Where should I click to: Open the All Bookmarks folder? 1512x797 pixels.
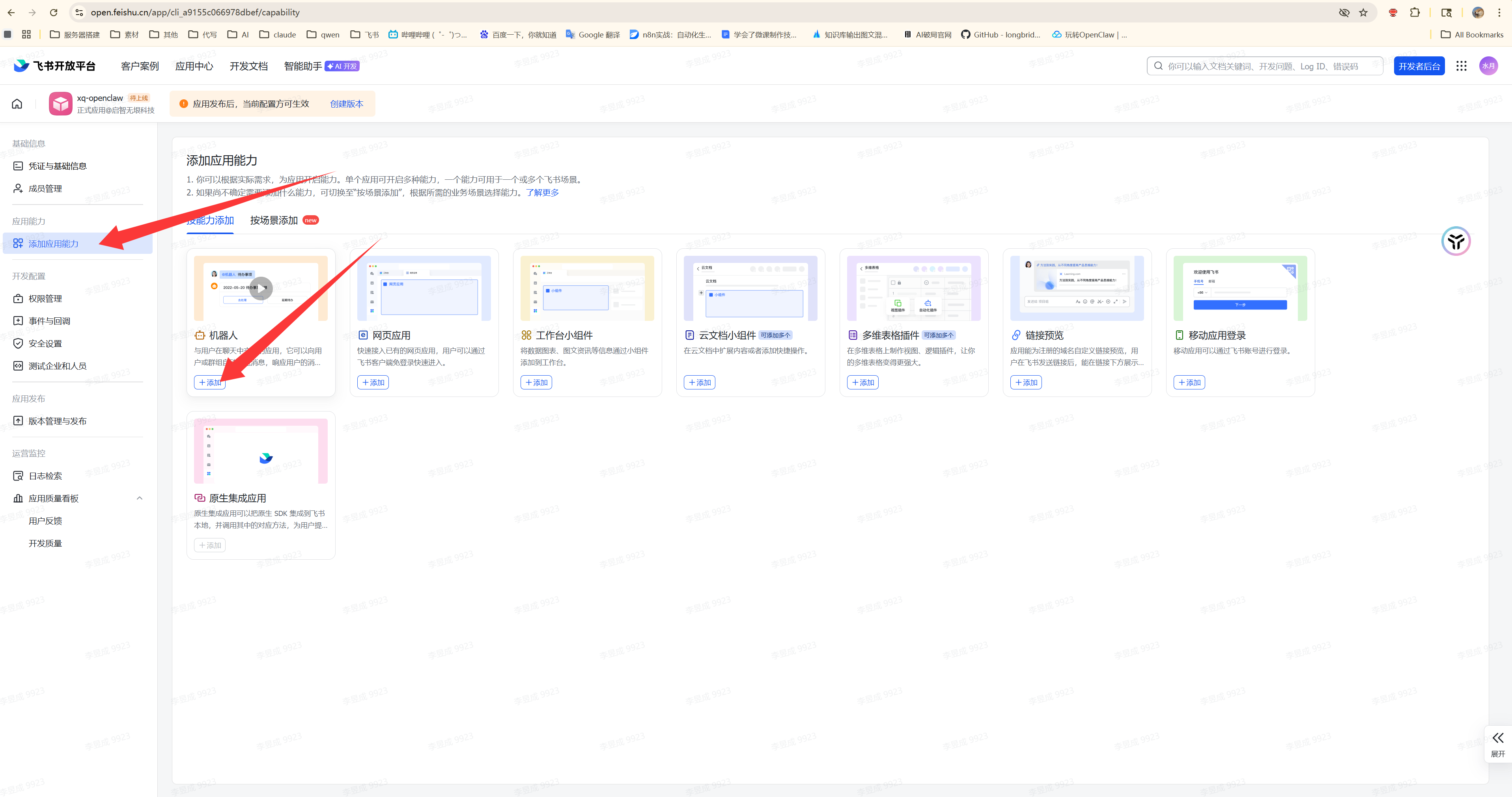coord(1471,35)
